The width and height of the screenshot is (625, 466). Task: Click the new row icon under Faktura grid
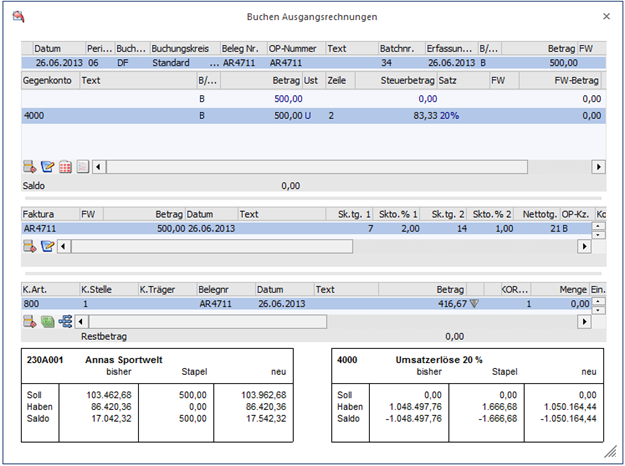click(29, 246)
